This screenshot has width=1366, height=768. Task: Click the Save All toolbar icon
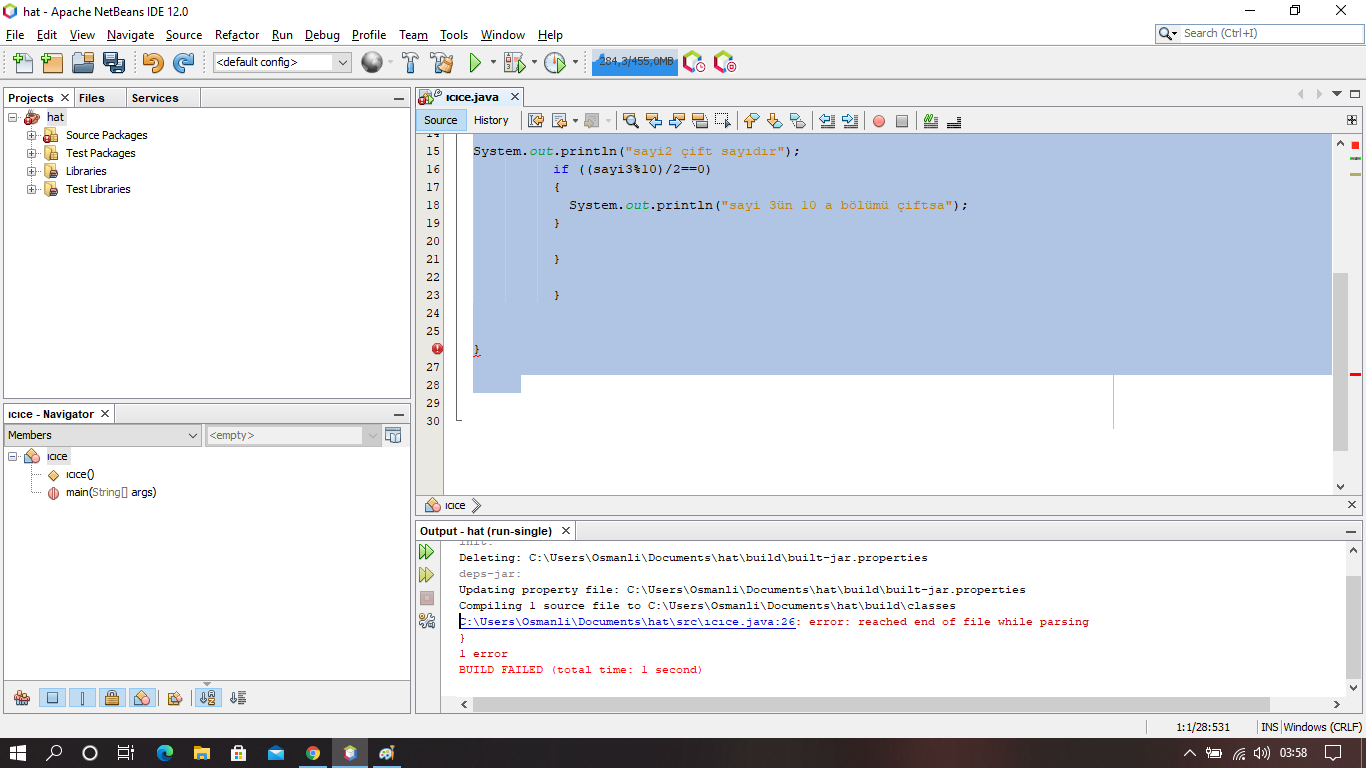point(114,63)
